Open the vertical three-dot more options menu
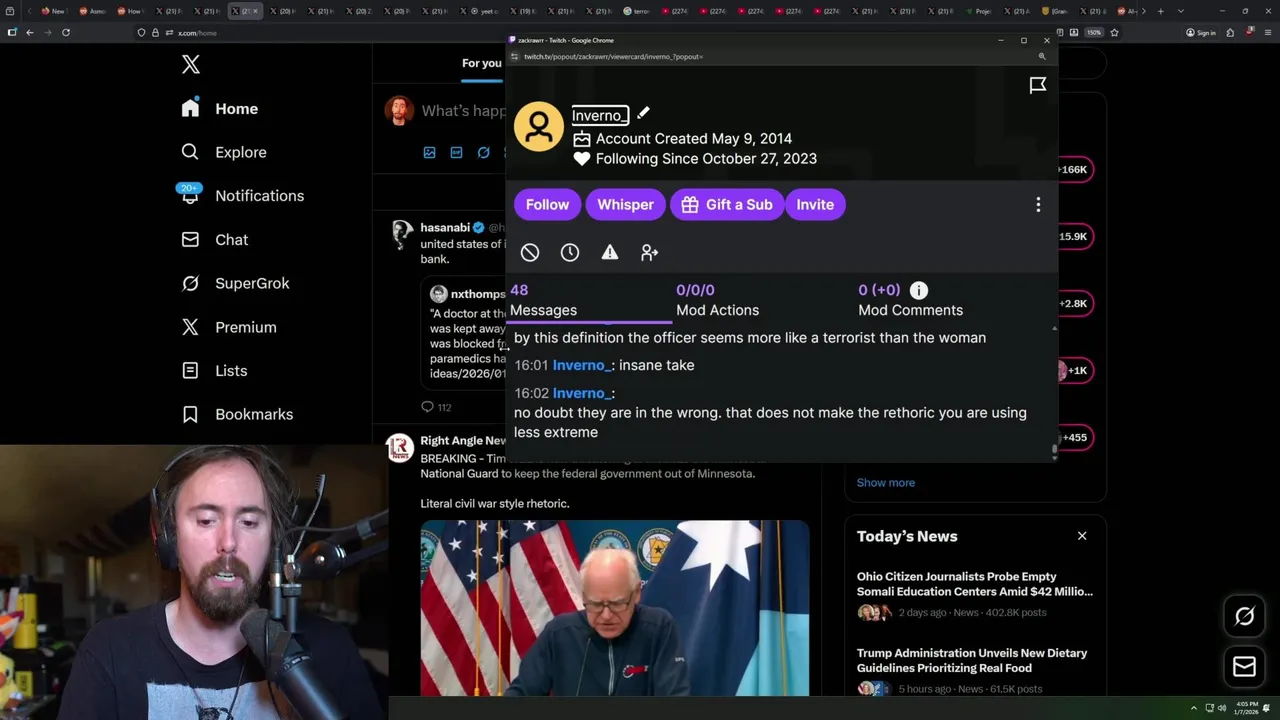 (1038, 204)
